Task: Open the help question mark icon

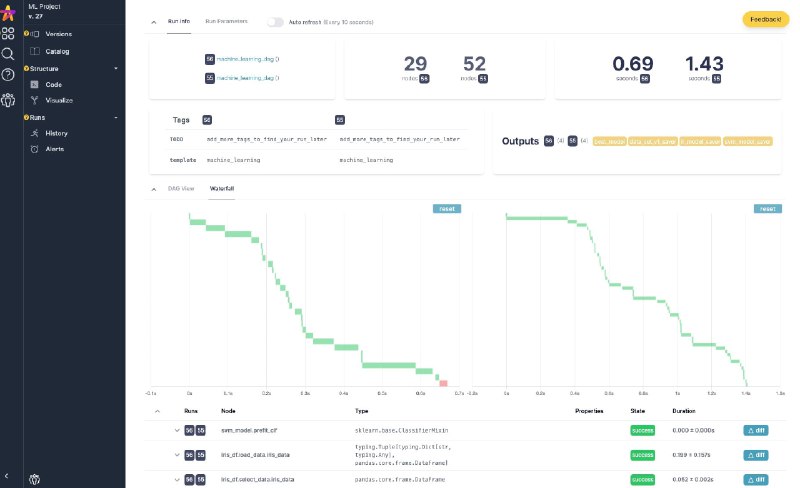Action: (x=8, y=74)
